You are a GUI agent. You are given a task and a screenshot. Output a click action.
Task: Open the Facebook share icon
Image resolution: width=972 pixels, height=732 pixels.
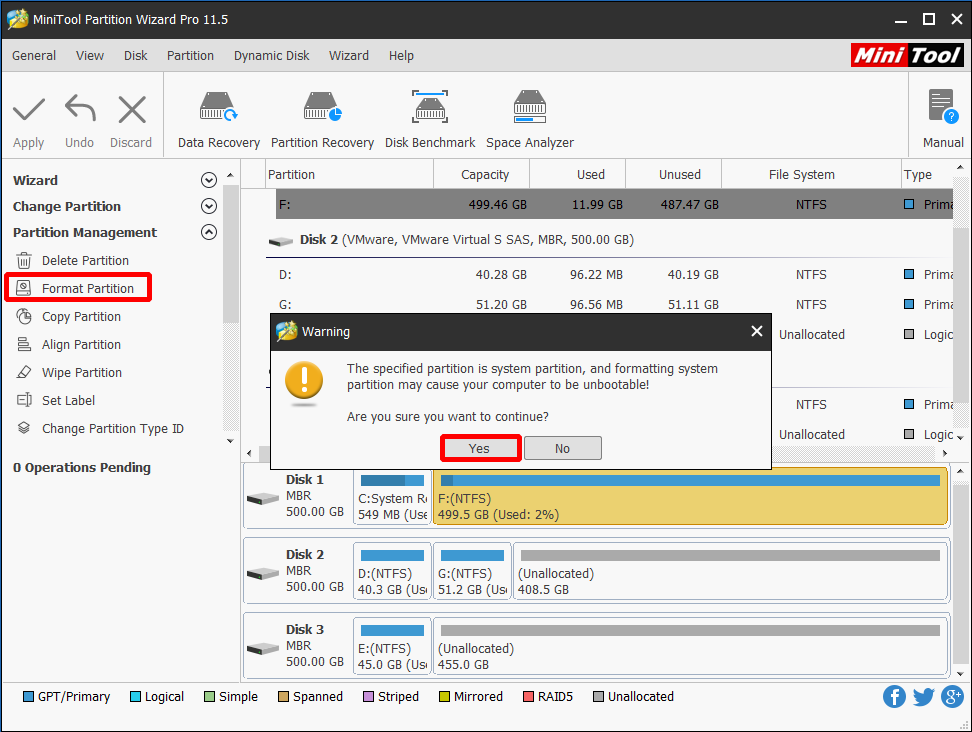point(894,697)
